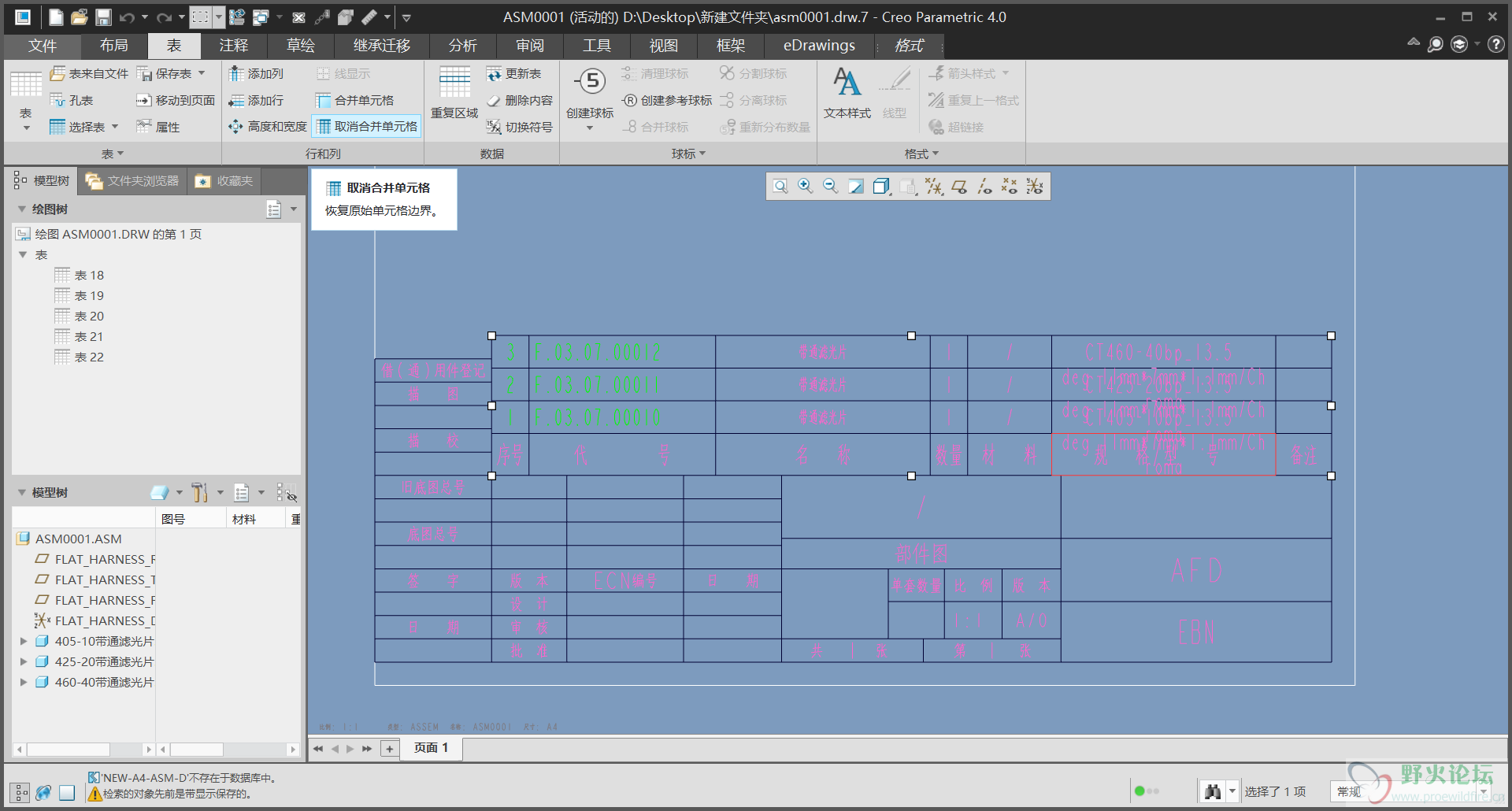Switch to 文件夹浏览器 navigator tab
Viewport: 1512px width, 811px height.
click(x=132, y=181)
